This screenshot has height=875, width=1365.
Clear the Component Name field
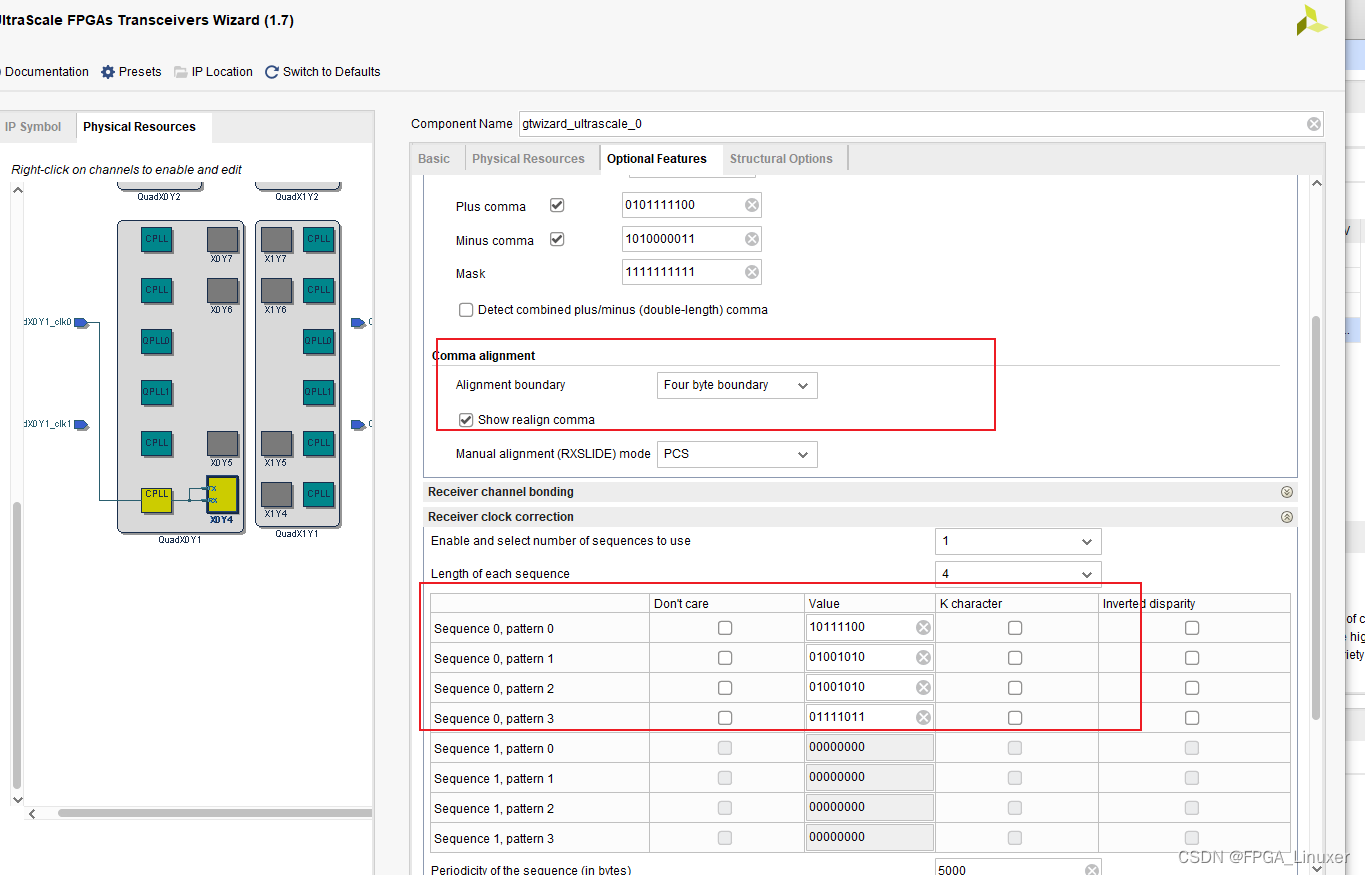click(1314, 124)
